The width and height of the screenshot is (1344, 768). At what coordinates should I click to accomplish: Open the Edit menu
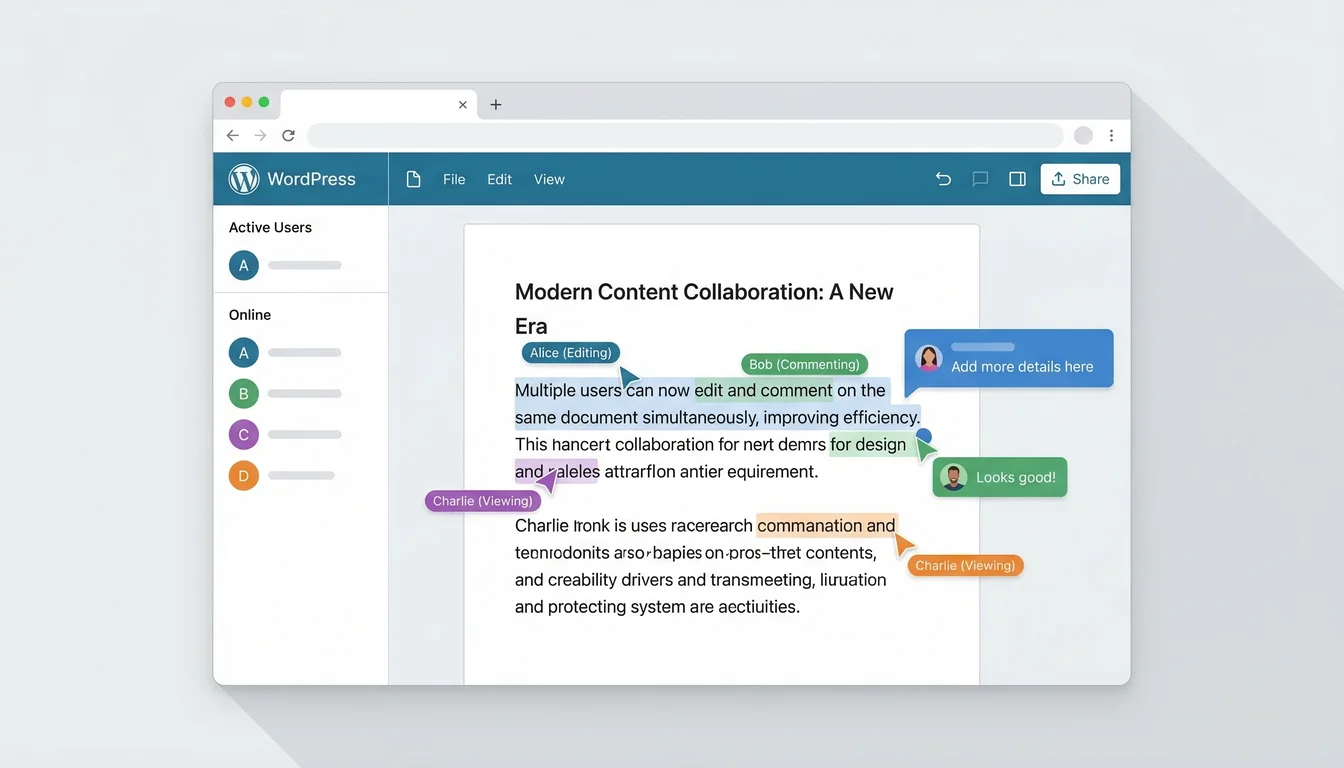[x=499, y=179]
